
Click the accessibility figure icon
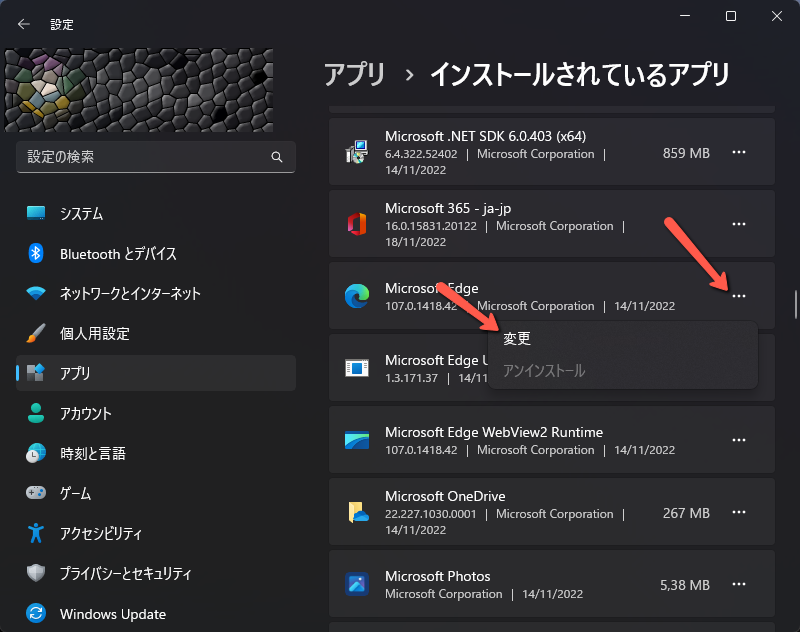pos(36,533)
